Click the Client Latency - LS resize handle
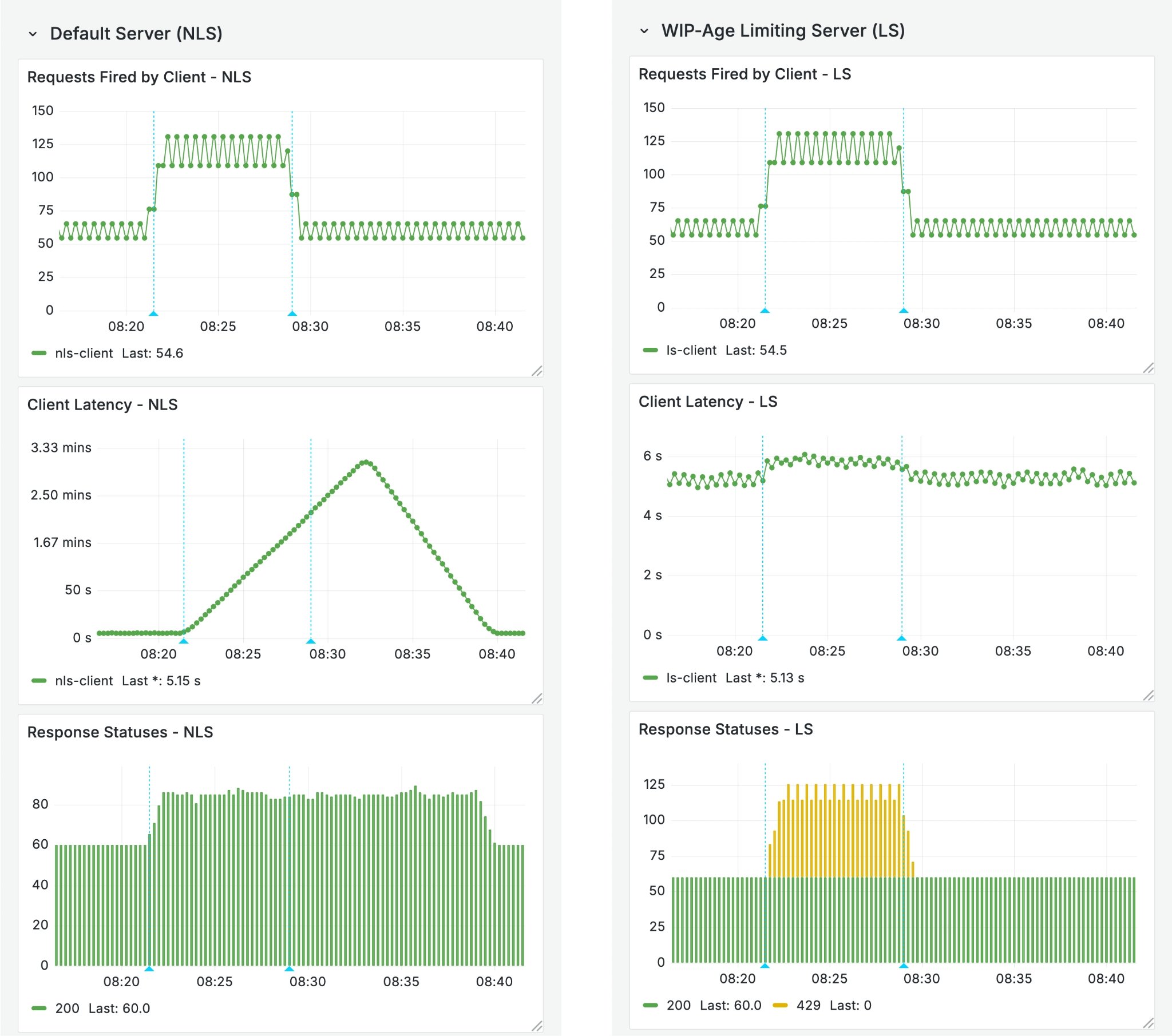 [1148, 696]
